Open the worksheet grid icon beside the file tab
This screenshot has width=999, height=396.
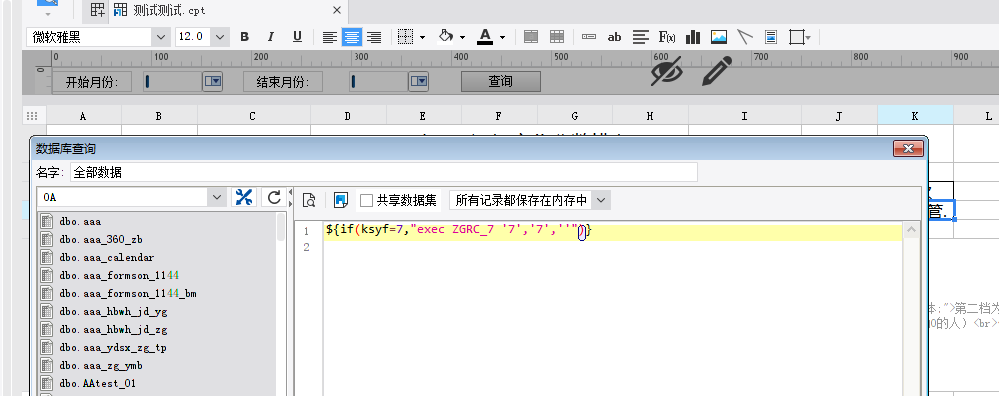[x=97, y=10]
